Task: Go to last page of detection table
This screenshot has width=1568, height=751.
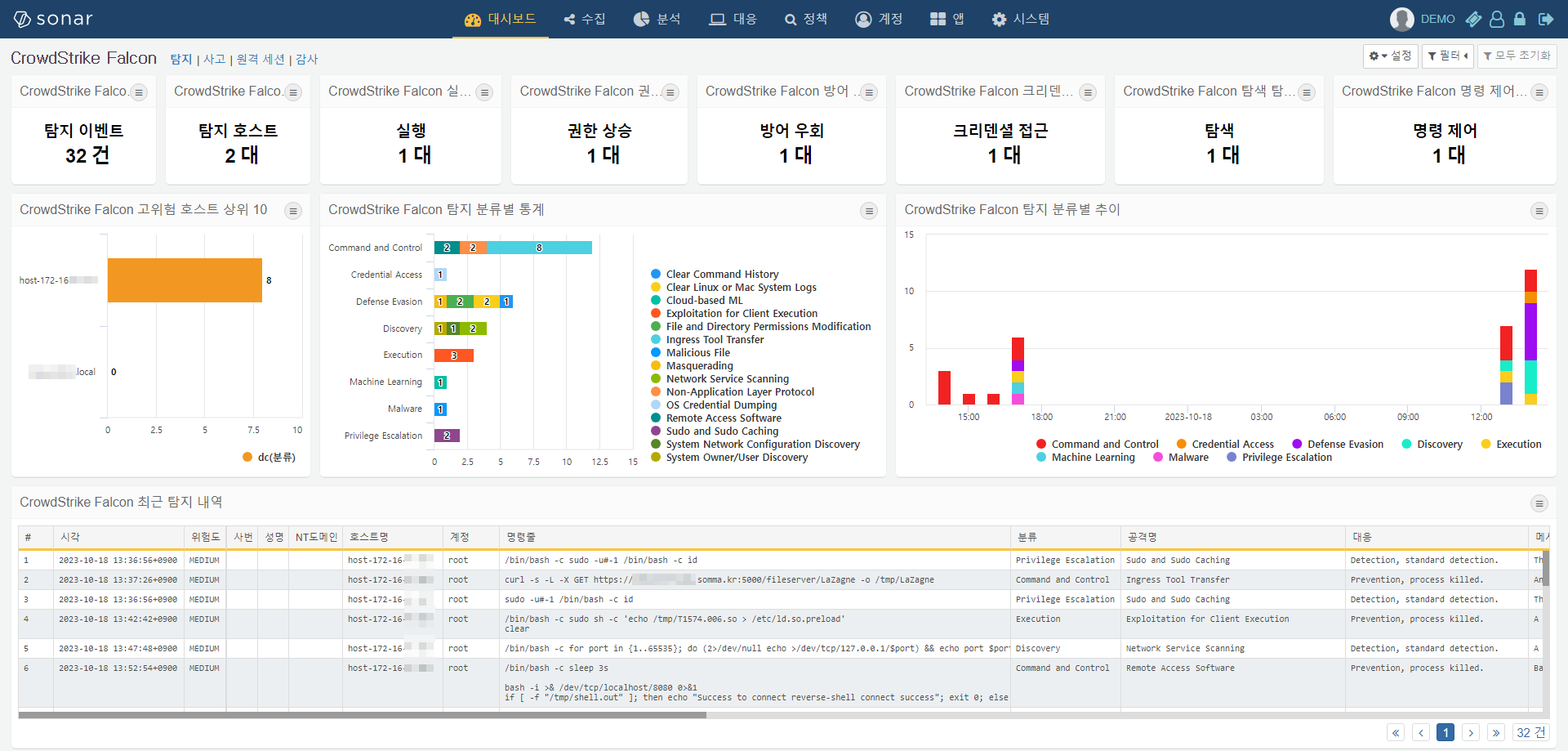Action: 1496,732
